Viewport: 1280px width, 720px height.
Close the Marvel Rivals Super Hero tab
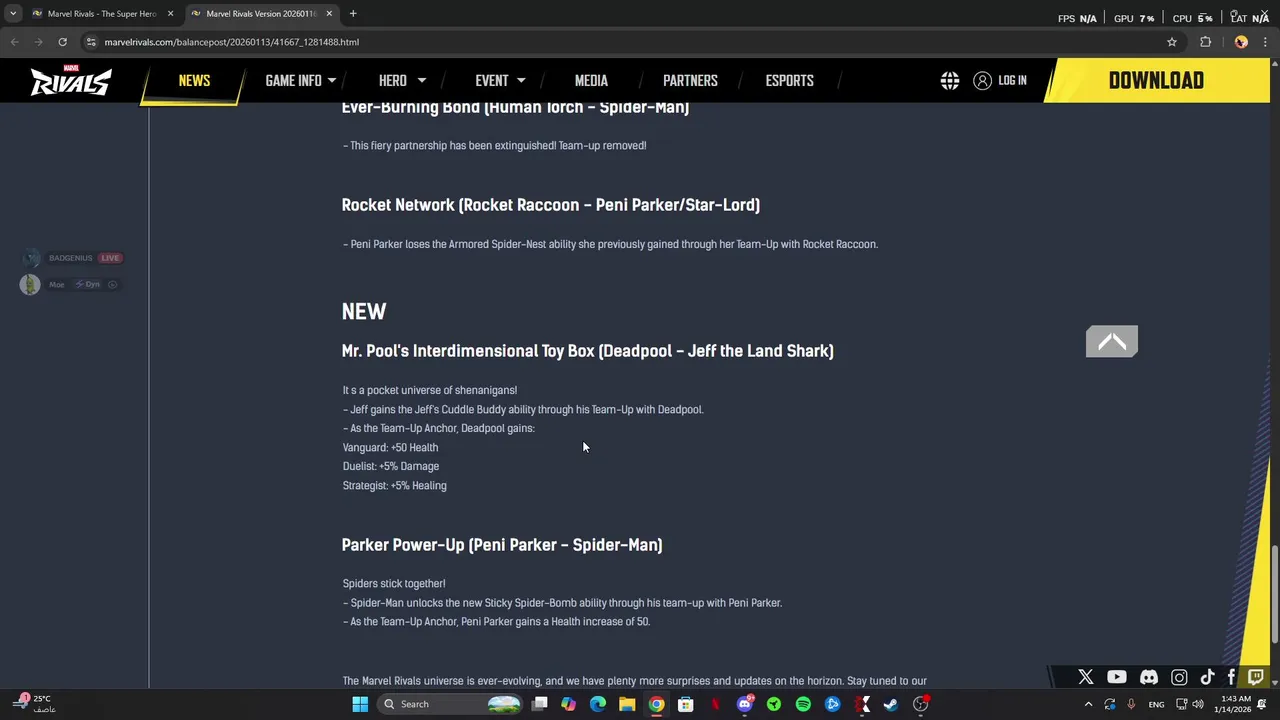pyautogui.click(x=170, y=14)
